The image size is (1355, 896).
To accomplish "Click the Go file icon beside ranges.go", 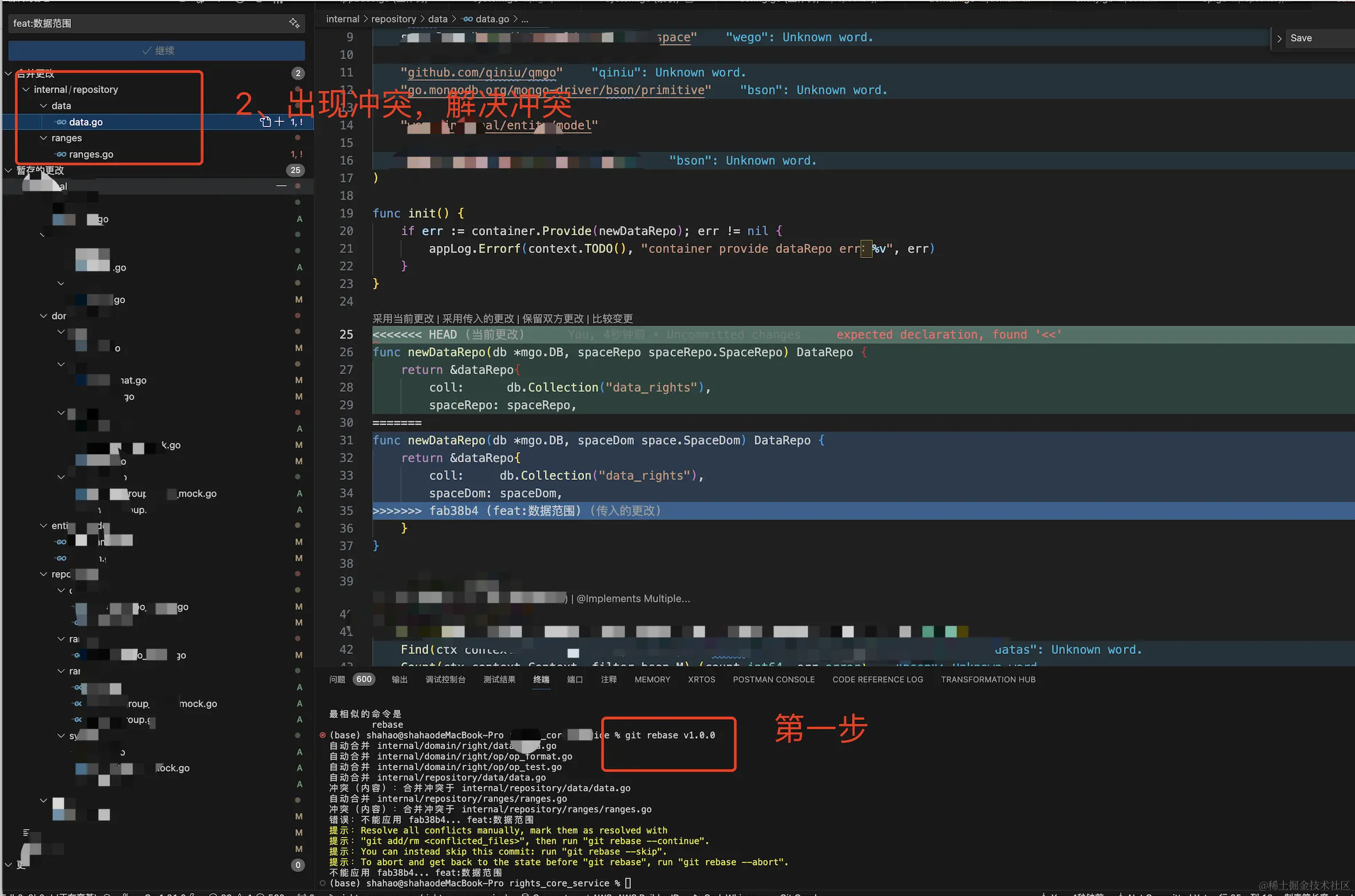I will (x=61, y=154).
